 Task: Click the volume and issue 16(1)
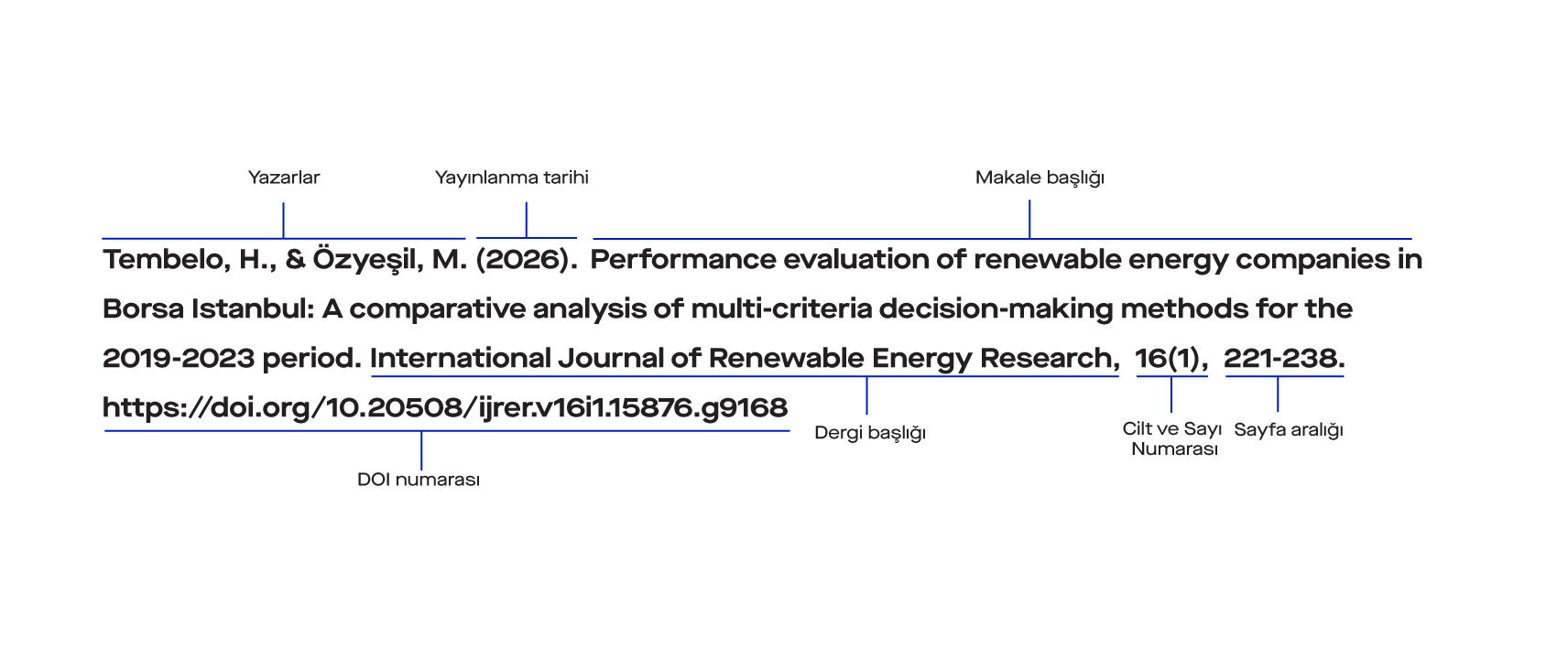coord(1171,358)
